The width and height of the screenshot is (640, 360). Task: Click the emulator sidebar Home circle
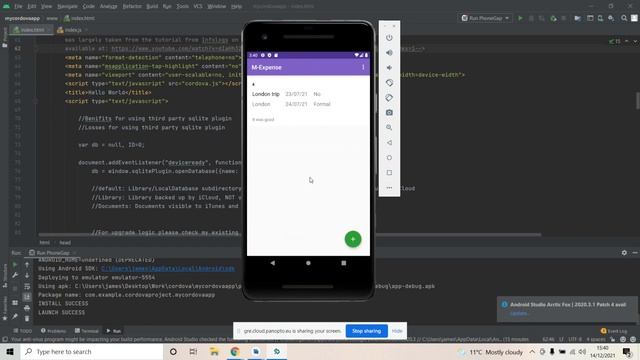pos(389,158)
